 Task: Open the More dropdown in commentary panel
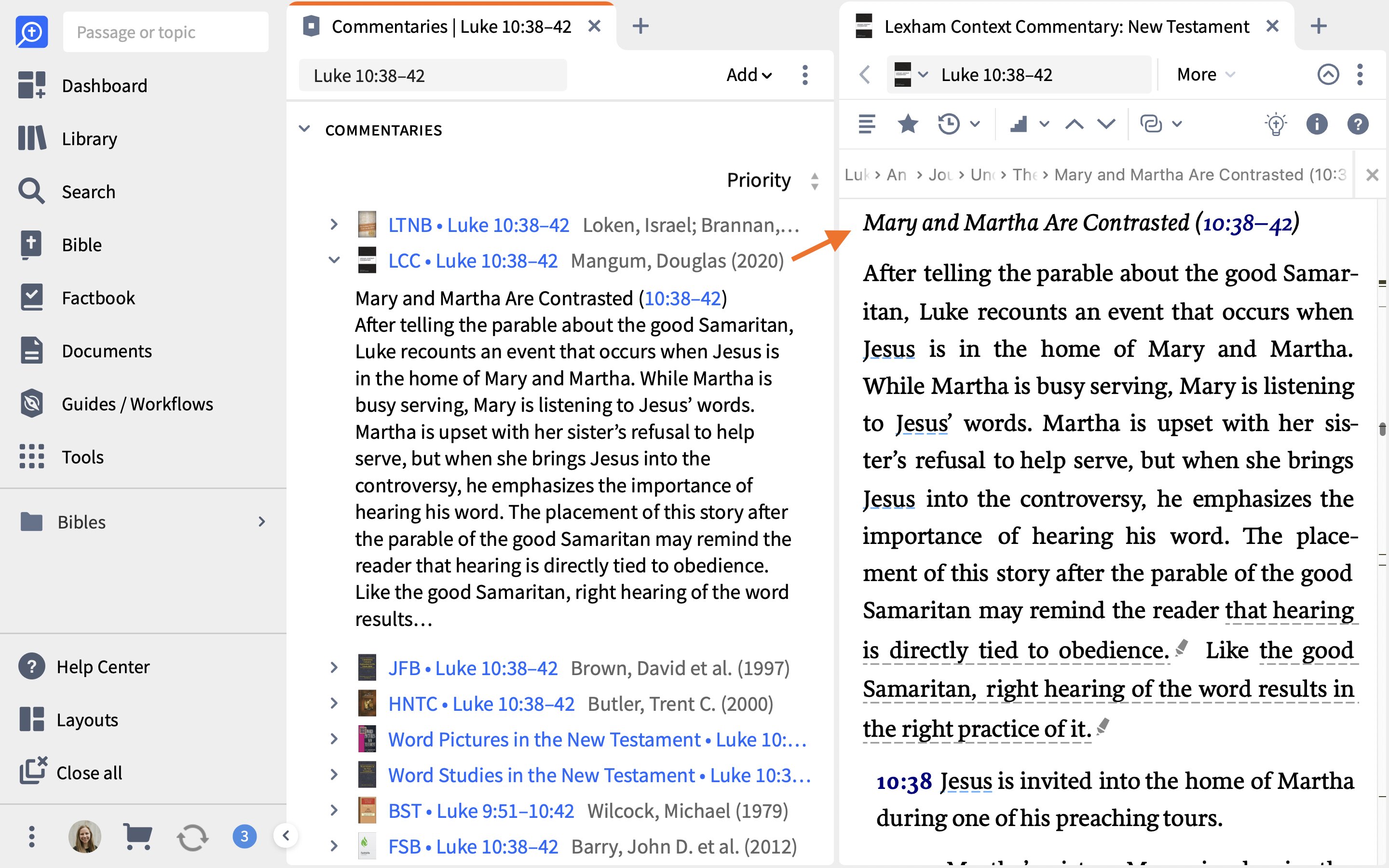click(x=1206, y=75)
